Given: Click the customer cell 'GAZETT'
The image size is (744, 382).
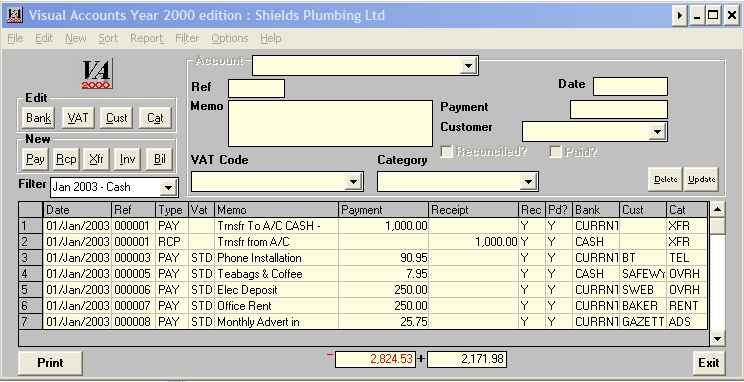Looking at the screenshot, I should click(x=643, y=322).
